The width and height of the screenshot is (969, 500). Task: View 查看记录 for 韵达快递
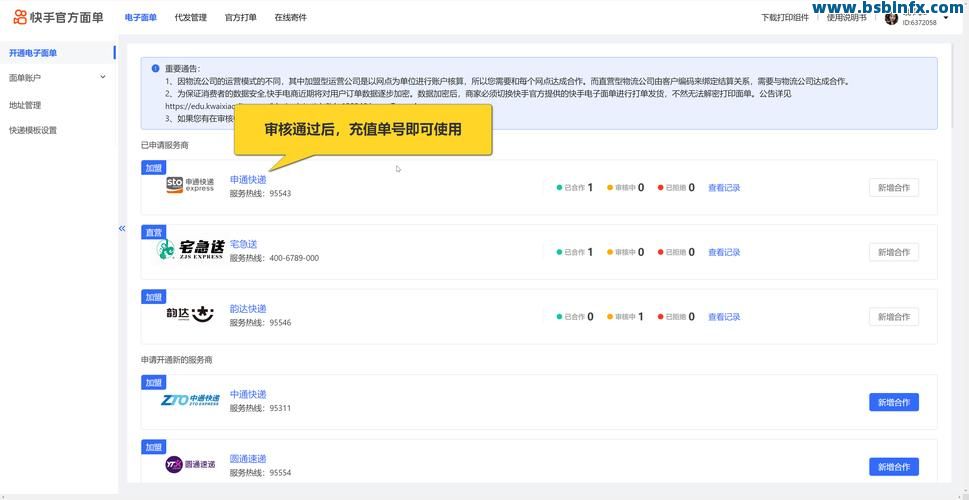point(724,316)
